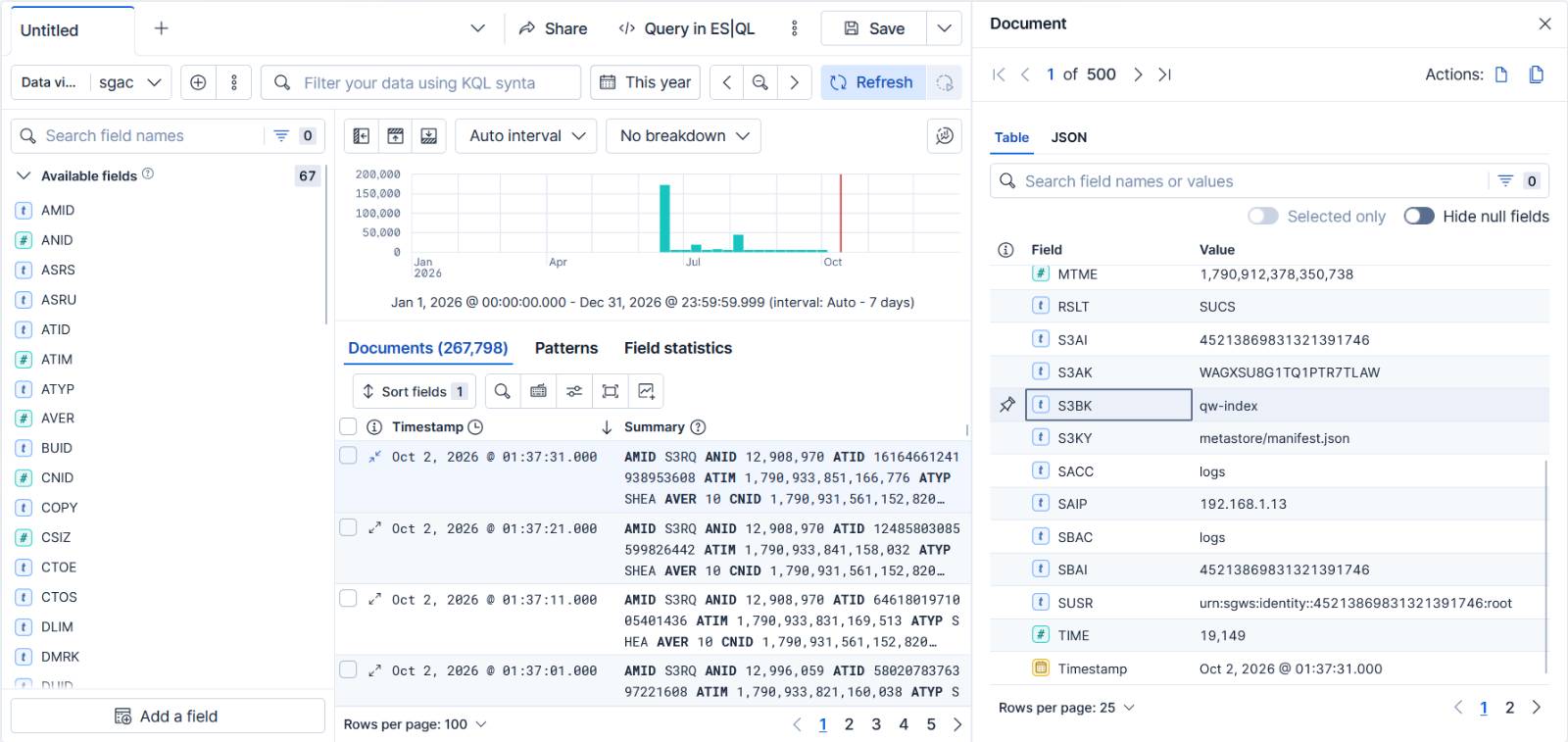Image resolution: width=1568 pixels, height=742 pixels.
Task: Open Sort fields 1 button
Action: coord(414,391)
